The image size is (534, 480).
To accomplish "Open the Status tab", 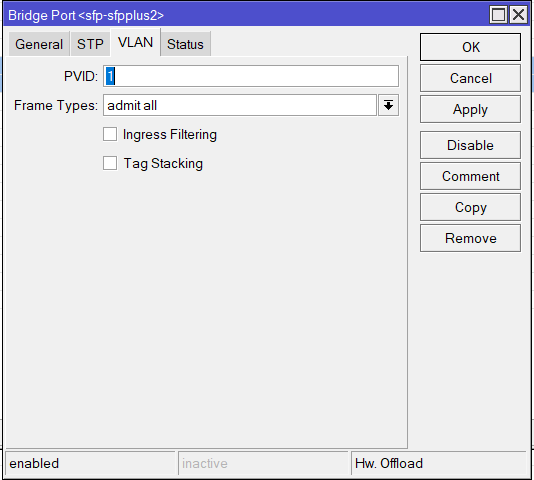I will click(185, 44).
